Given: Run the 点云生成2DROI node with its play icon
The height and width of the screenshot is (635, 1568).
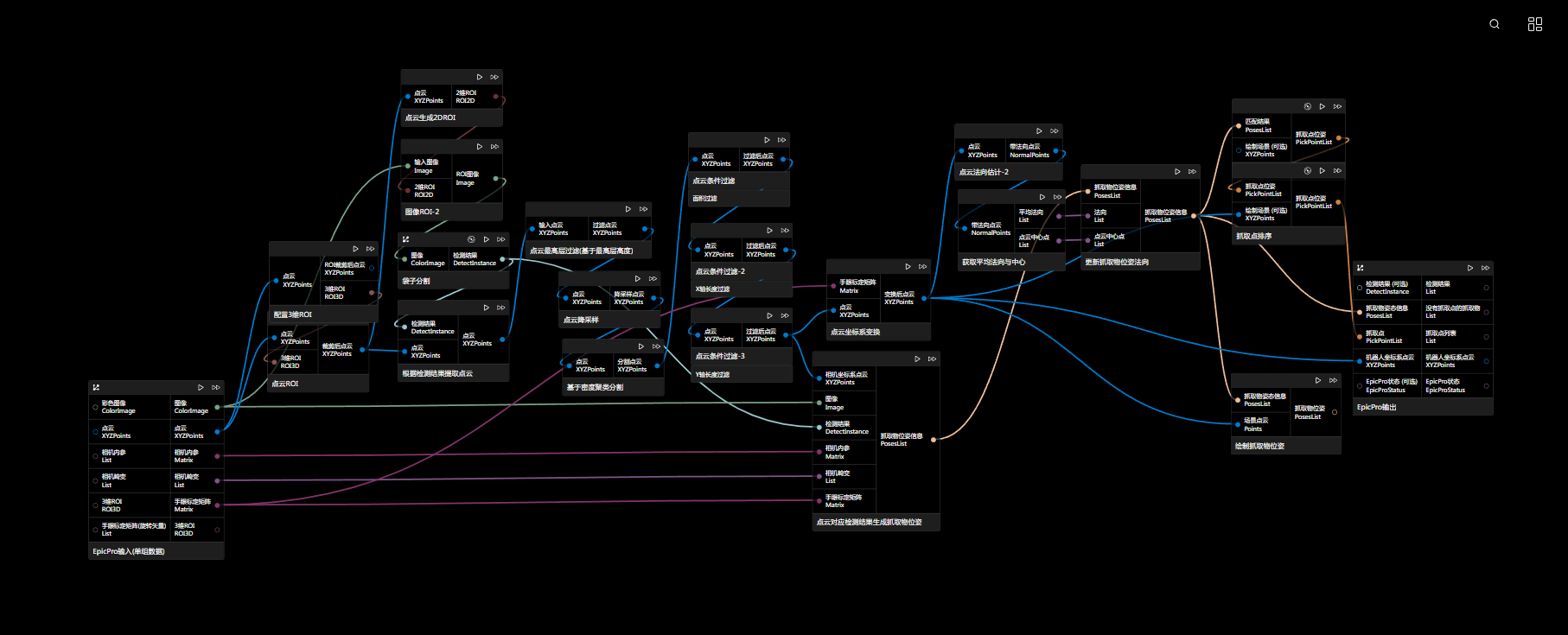Looking at the screenshot, I should [480, 77].
